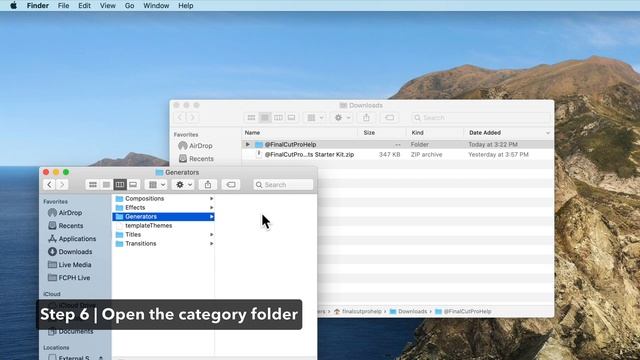Click the Search field in Downloads window
This screenshot has width=640, height=360.
click(x=481, y=118)
